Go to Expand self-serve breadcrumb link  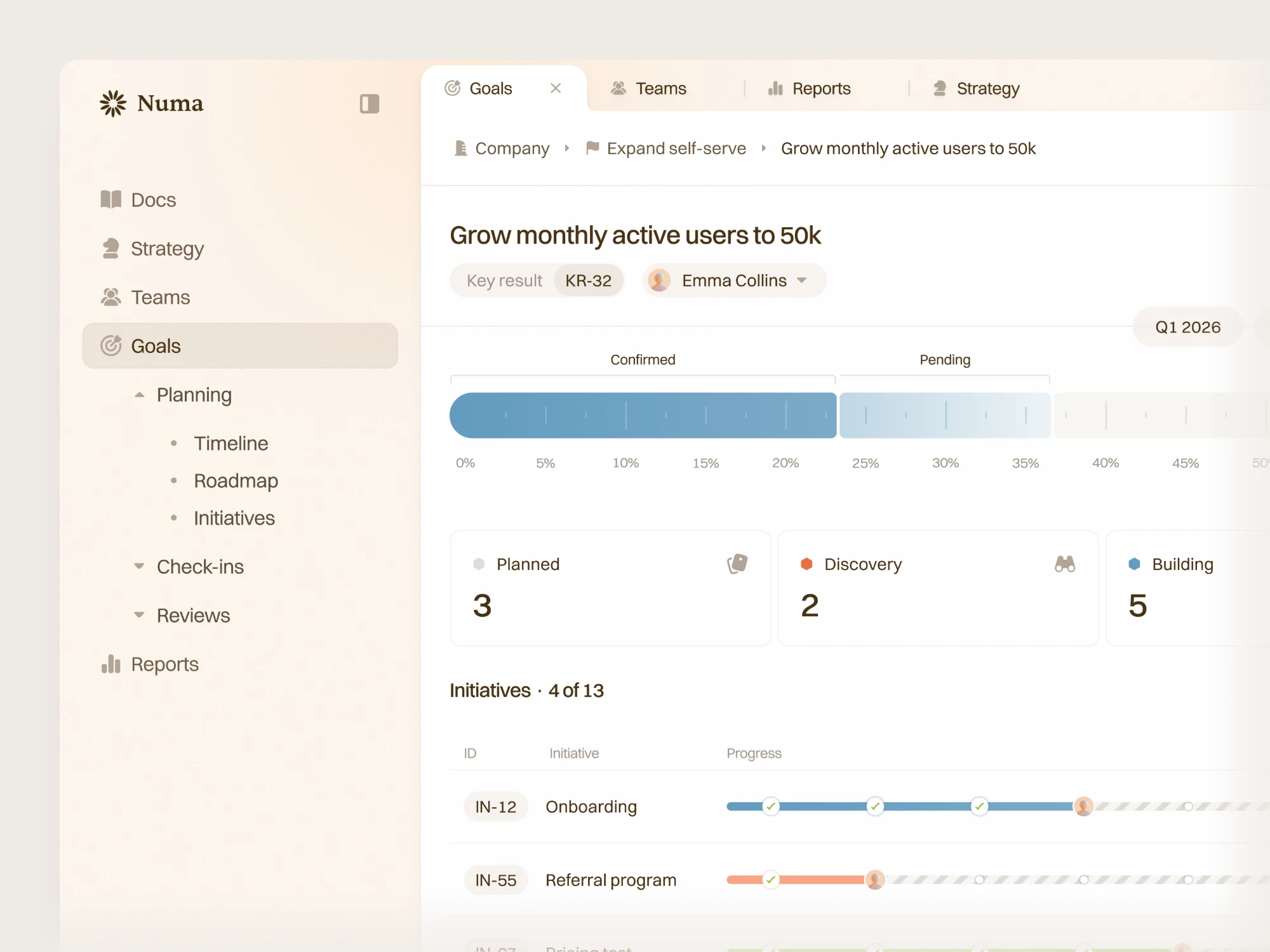point(676,149)
